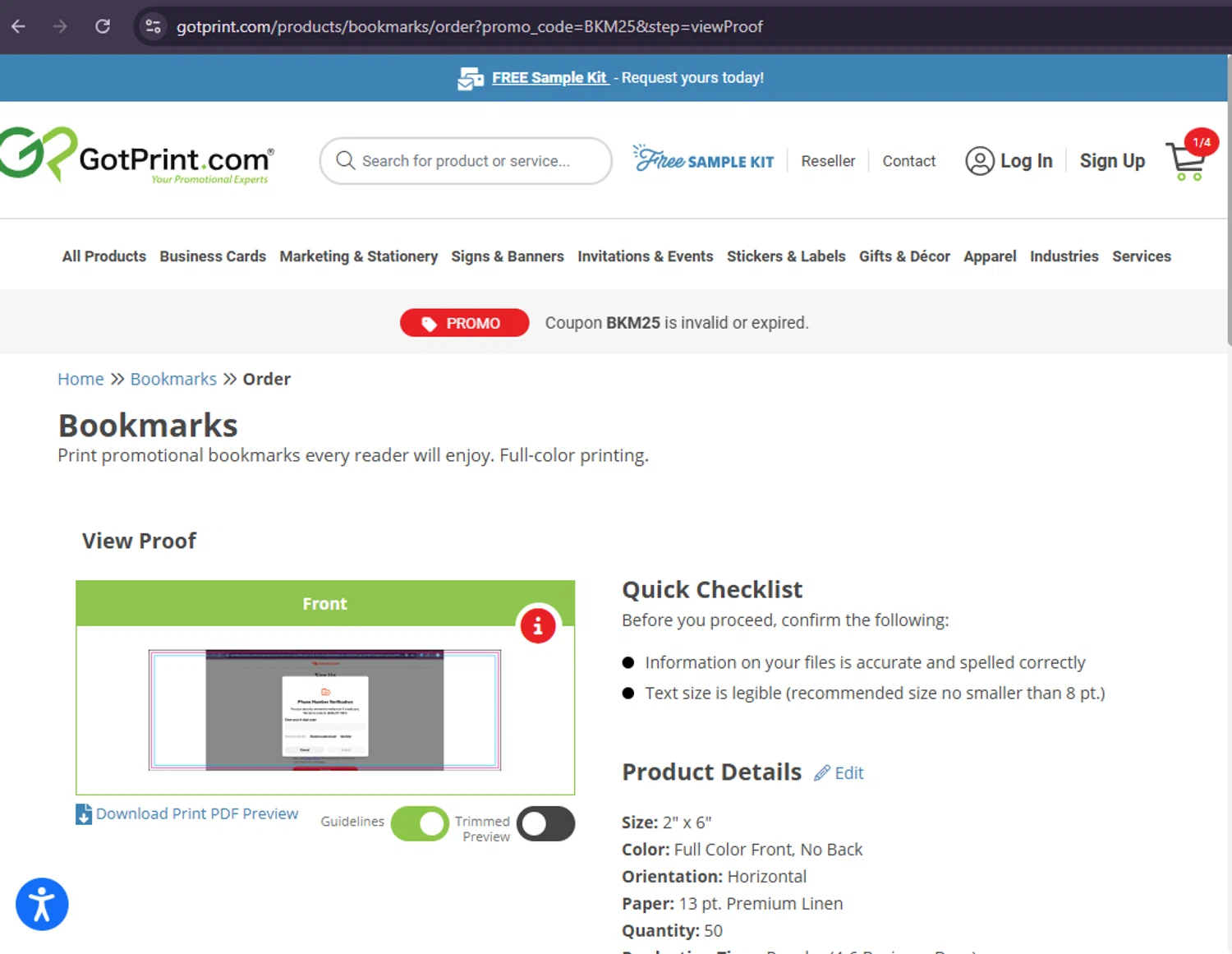Click 'Paper: 13 pt. Premium Linen' text
1232x954 pixels.
point(733,904)
